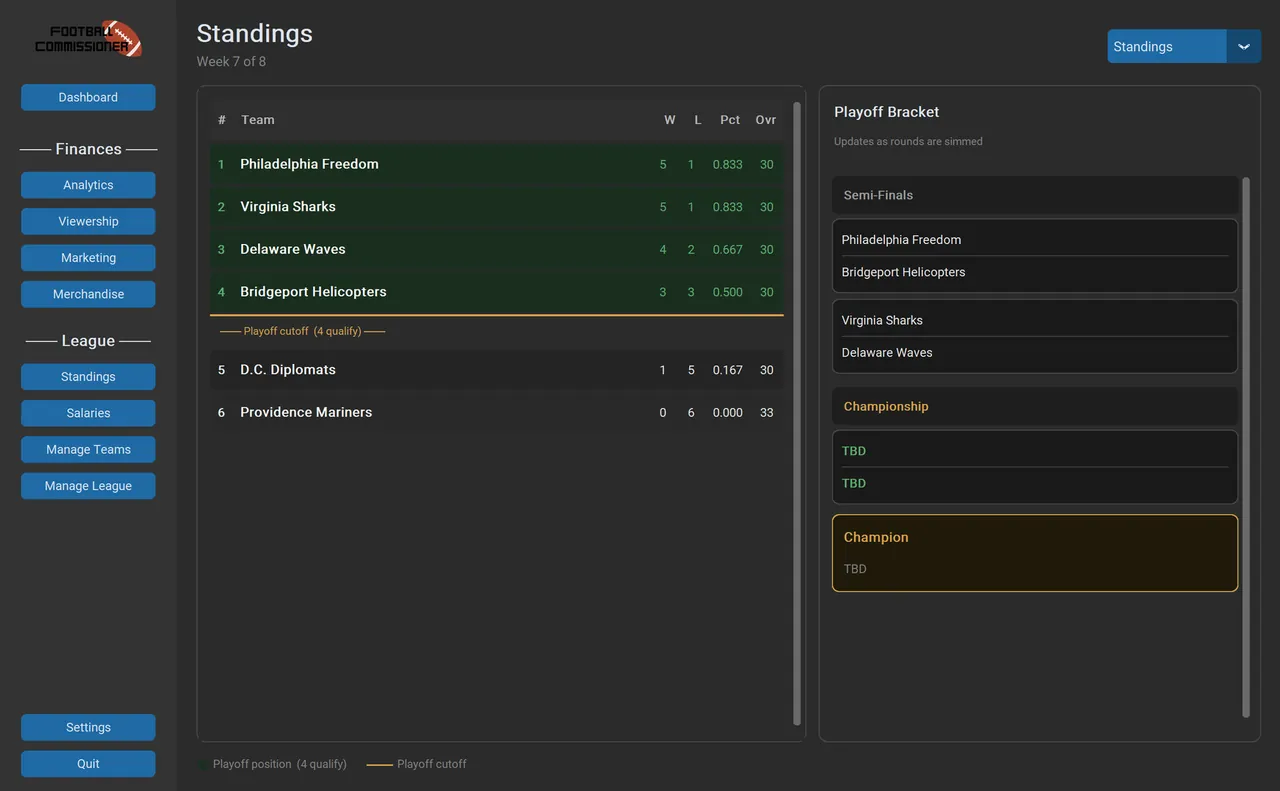The height and width of the screenshot is (791, 1280).
Task: Select Standings in the sidebar
Action: pos(88,377)
